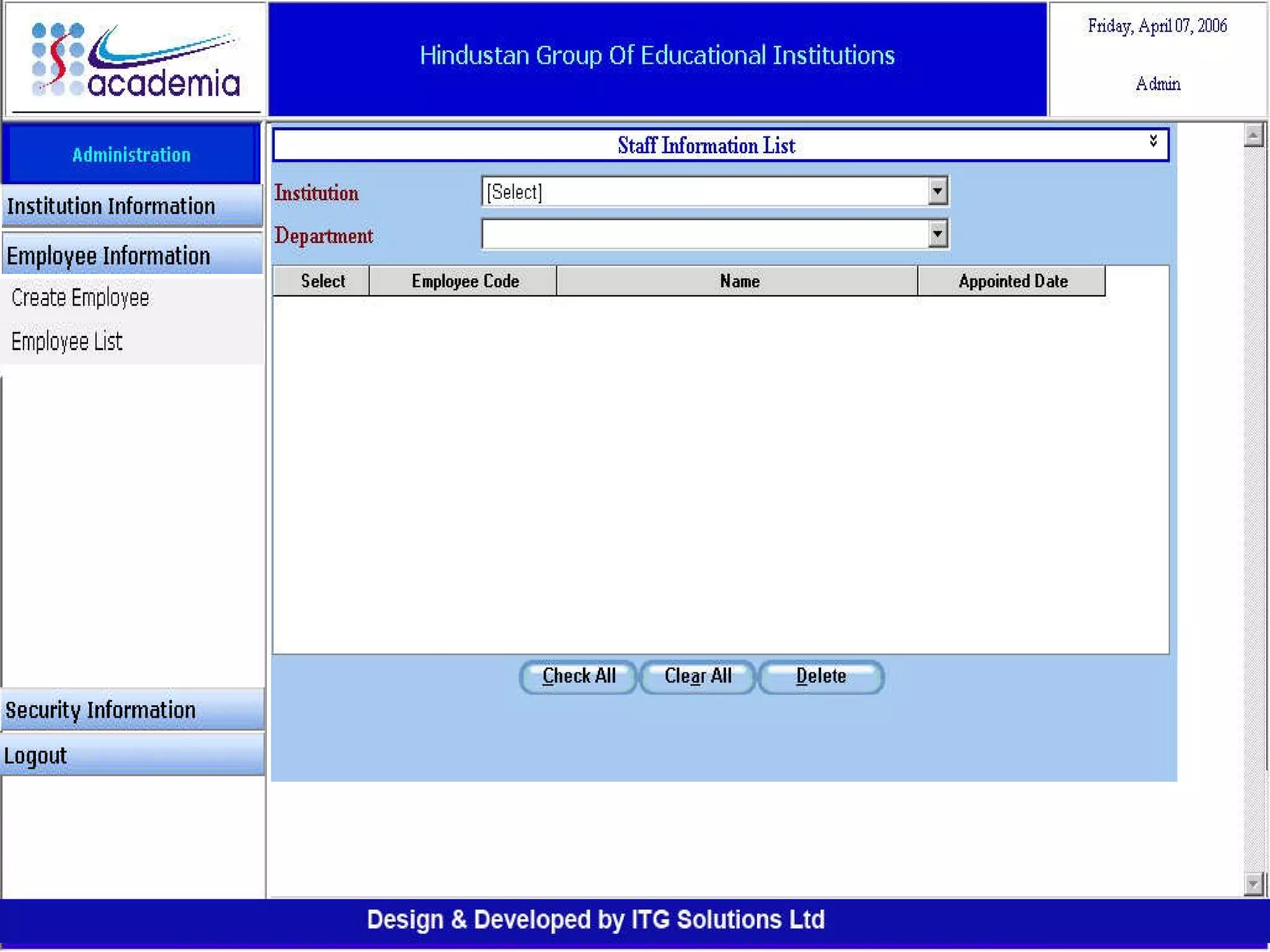Viewport: 1270px width, 952px height.
Task: Click the Name column header
Action: pyautogui.click(x=739, y=281)
